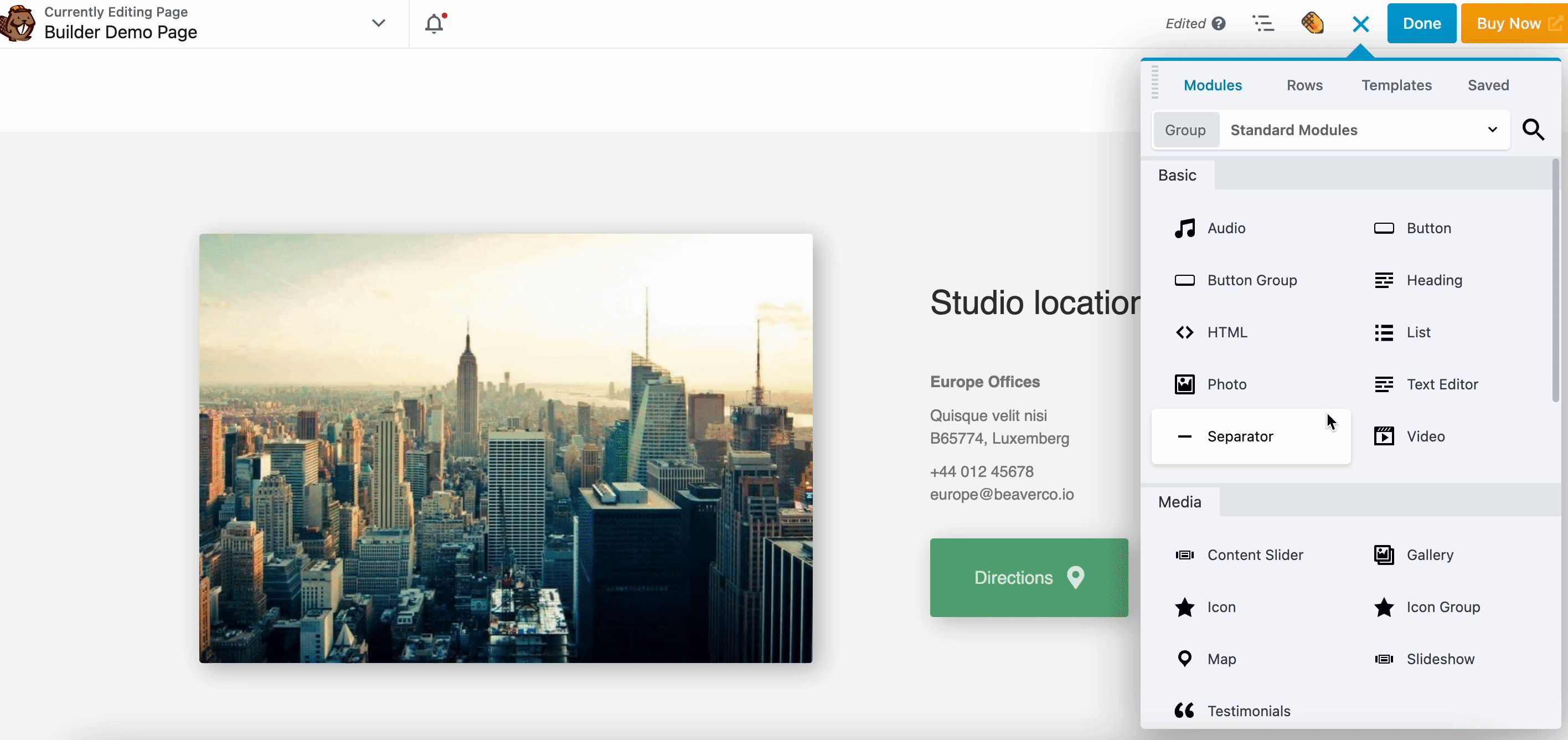Click the Map module icon

click(1185, 659)
